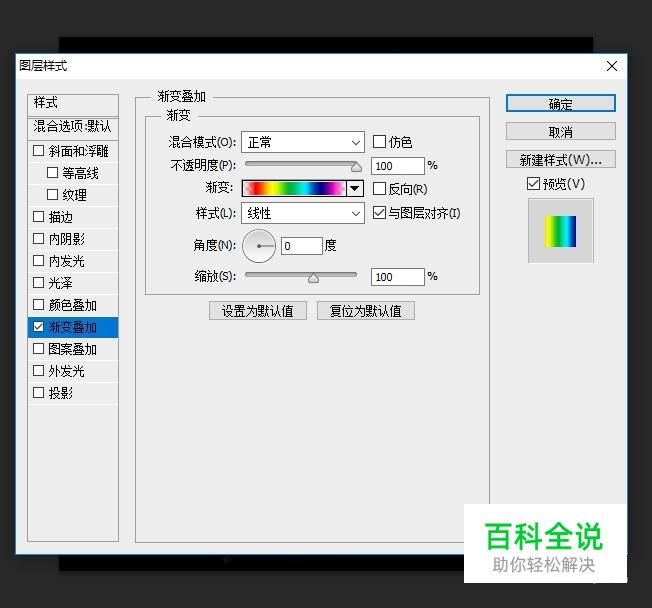The image size is (652, 608).
Task: Check the 投影 checkbox
Action: tap(38, 393)
